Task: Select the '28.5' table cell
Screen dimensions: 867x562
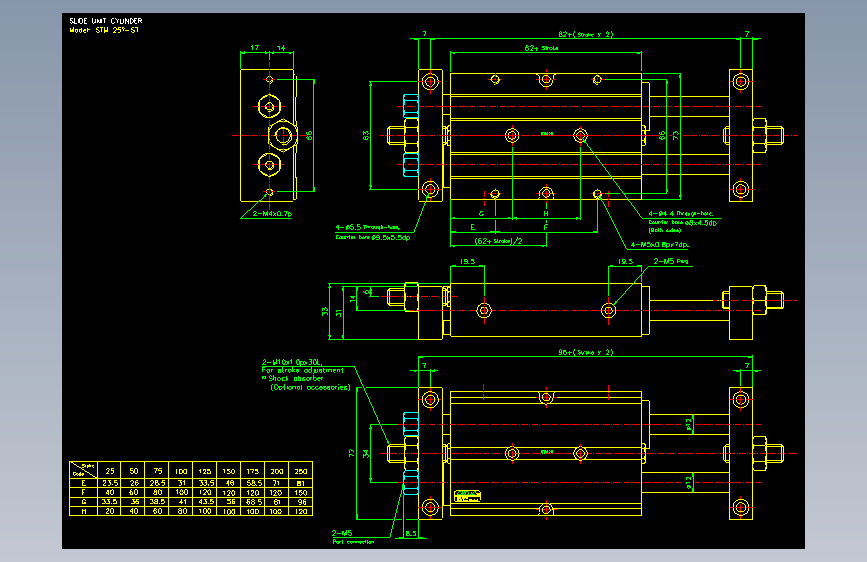Action: click(x=158, y=483)
